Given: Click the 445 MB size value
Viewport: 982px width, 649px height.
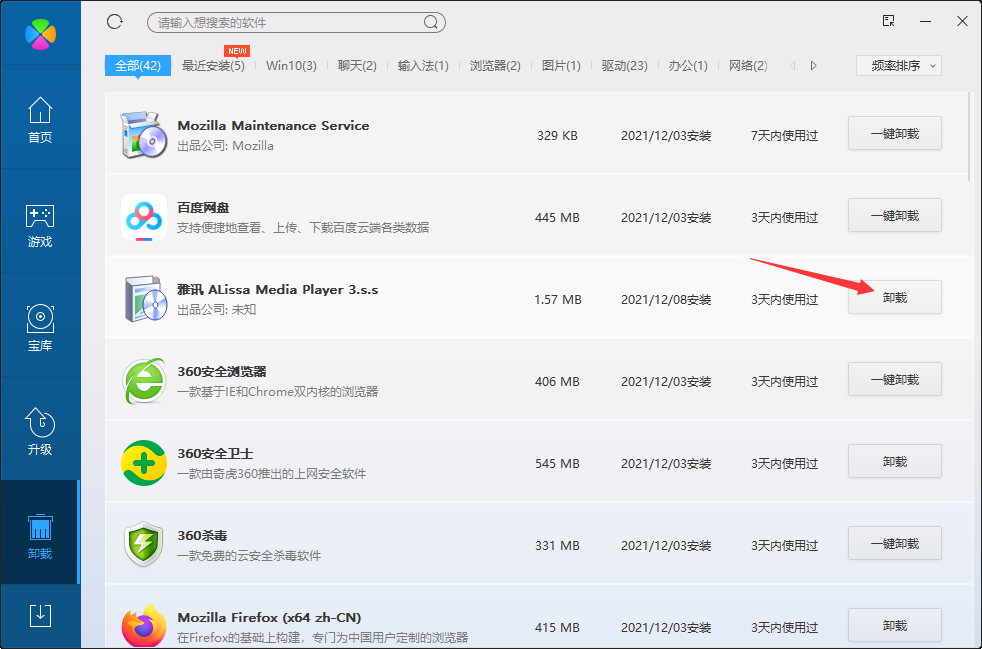Looking at the screenshot, I should pyautogui.click(x=557, y=217).
